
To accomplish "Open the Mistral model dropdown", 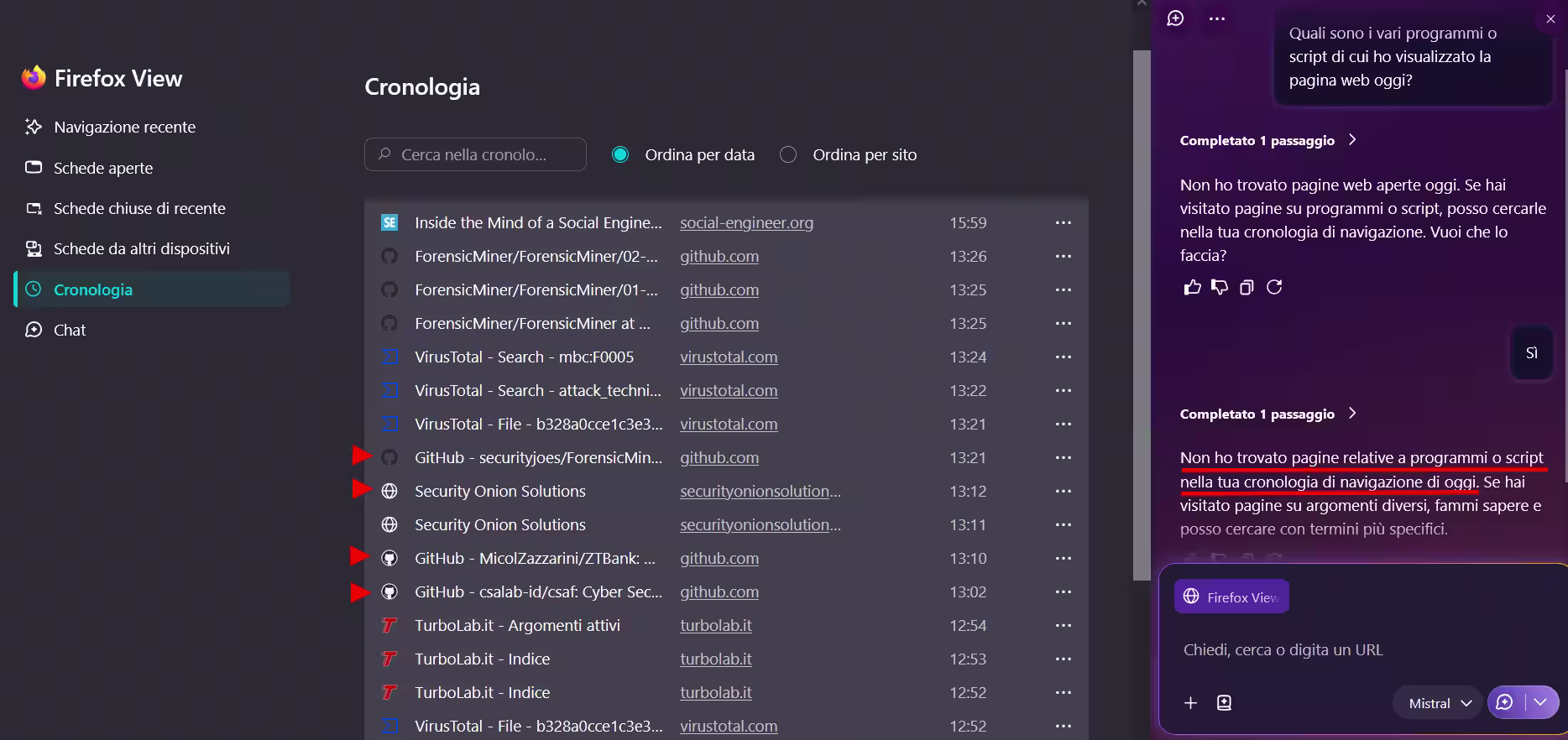I will (x=1440, y=703).
